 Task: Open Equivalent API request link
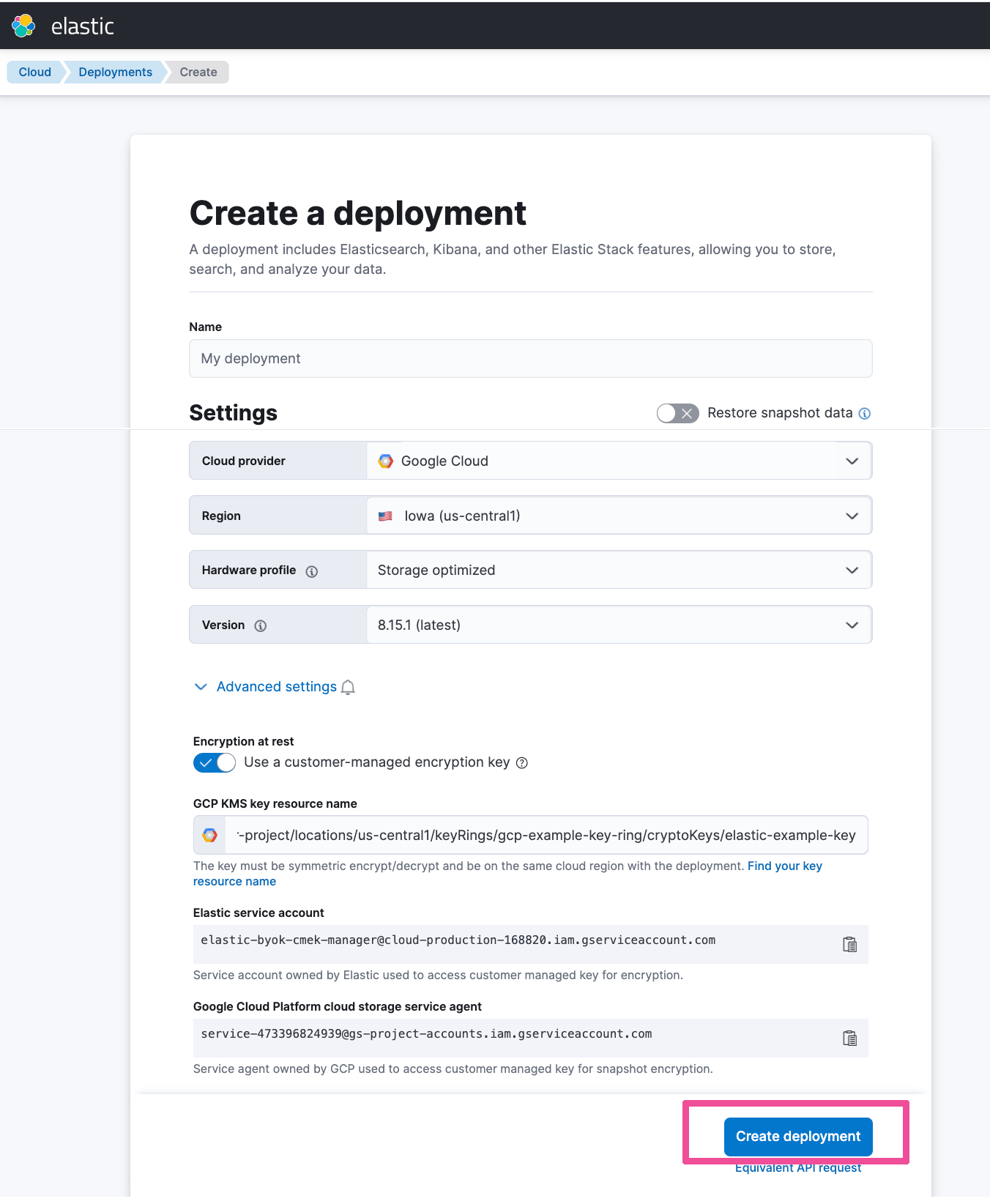click(x=798, y=1168)
